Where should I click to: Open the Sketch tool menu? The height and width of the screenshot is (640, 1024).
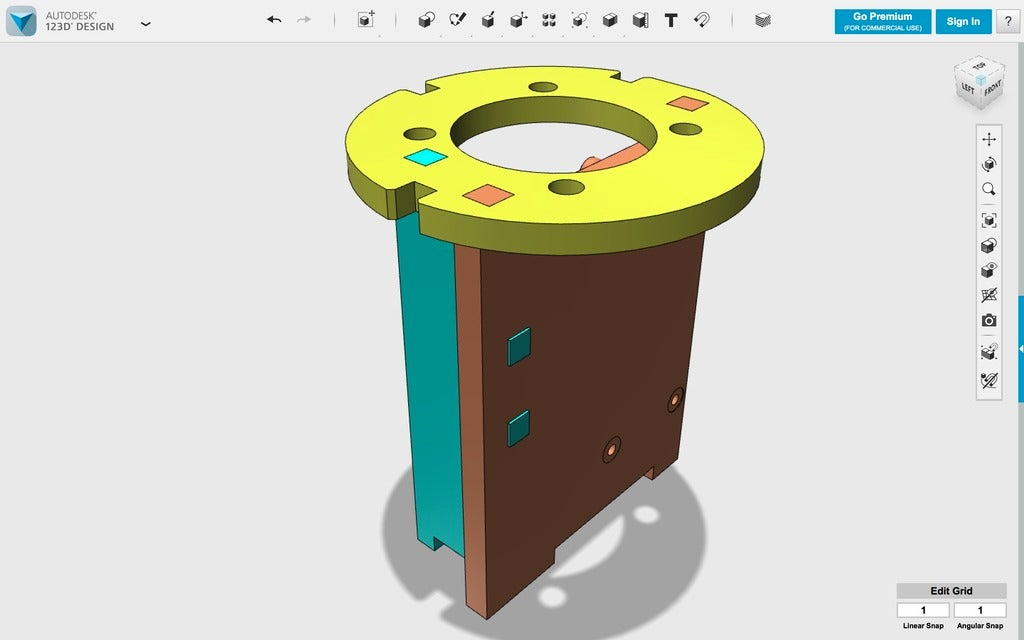(458, 20)
